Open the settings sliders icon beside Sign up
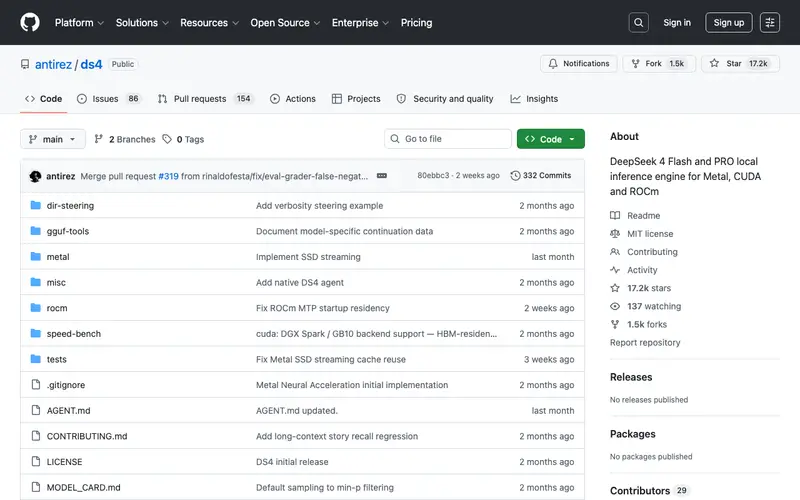 (769, 22)
